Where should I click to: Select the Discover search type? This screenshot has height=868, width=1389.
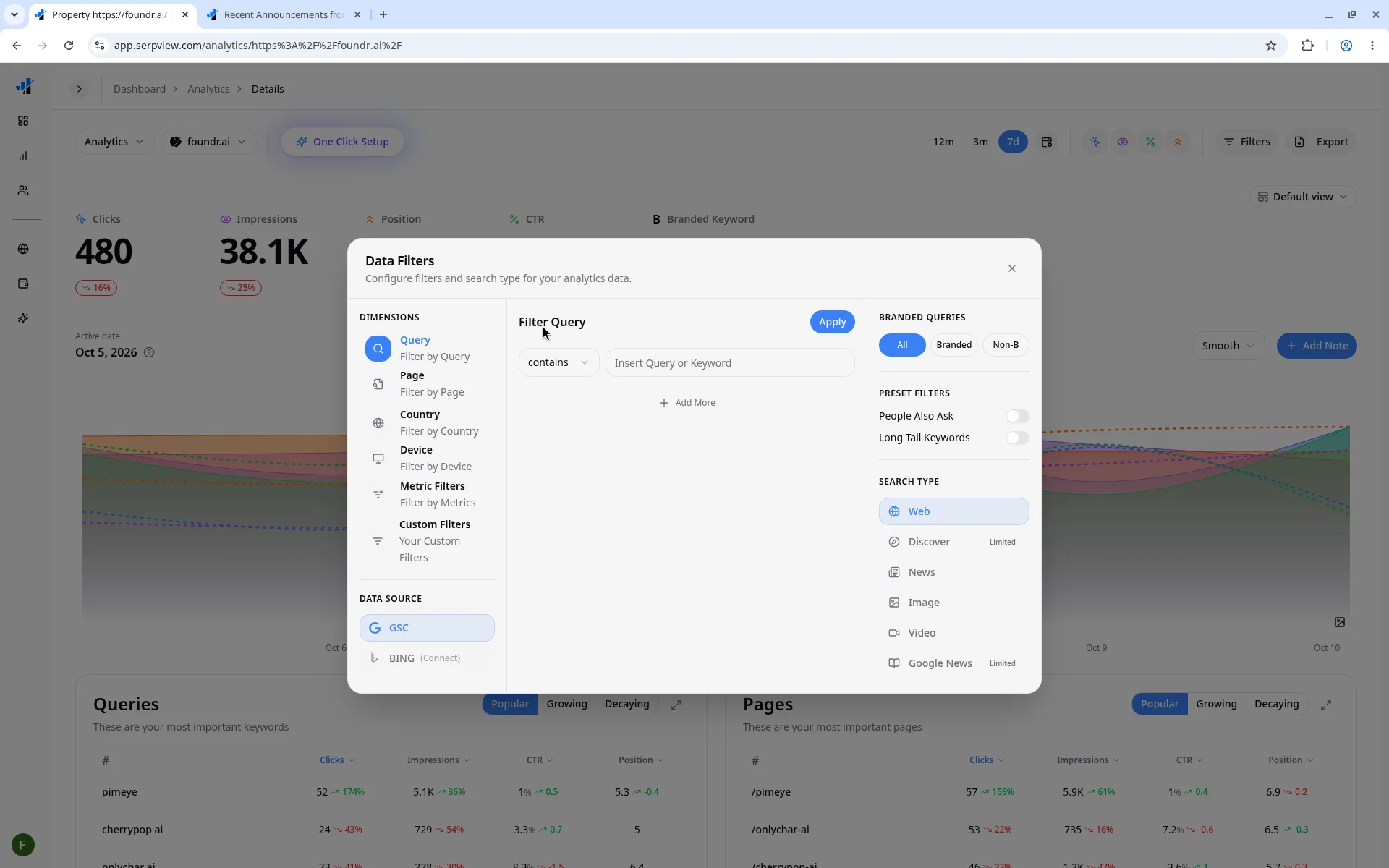click(953, 542)
